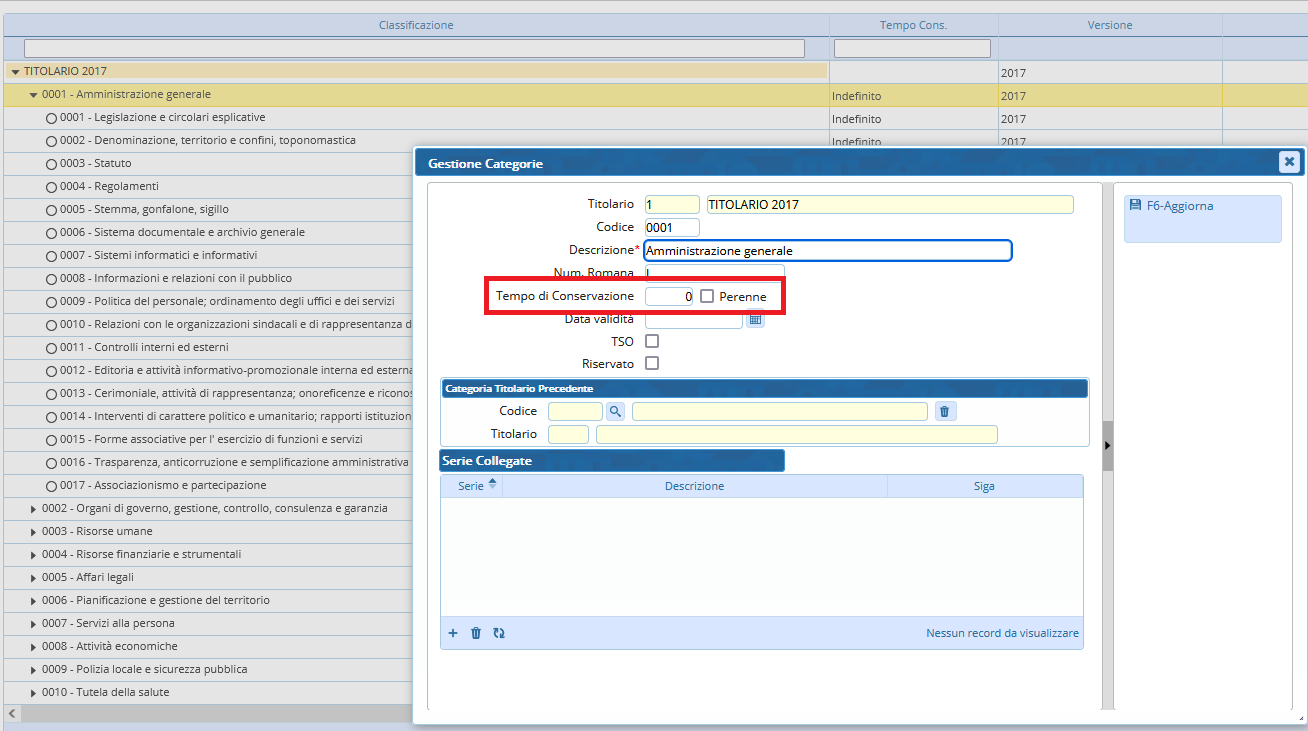Enable the Perenne checkbox
1308x731 pixels.
tap(707, 297)
